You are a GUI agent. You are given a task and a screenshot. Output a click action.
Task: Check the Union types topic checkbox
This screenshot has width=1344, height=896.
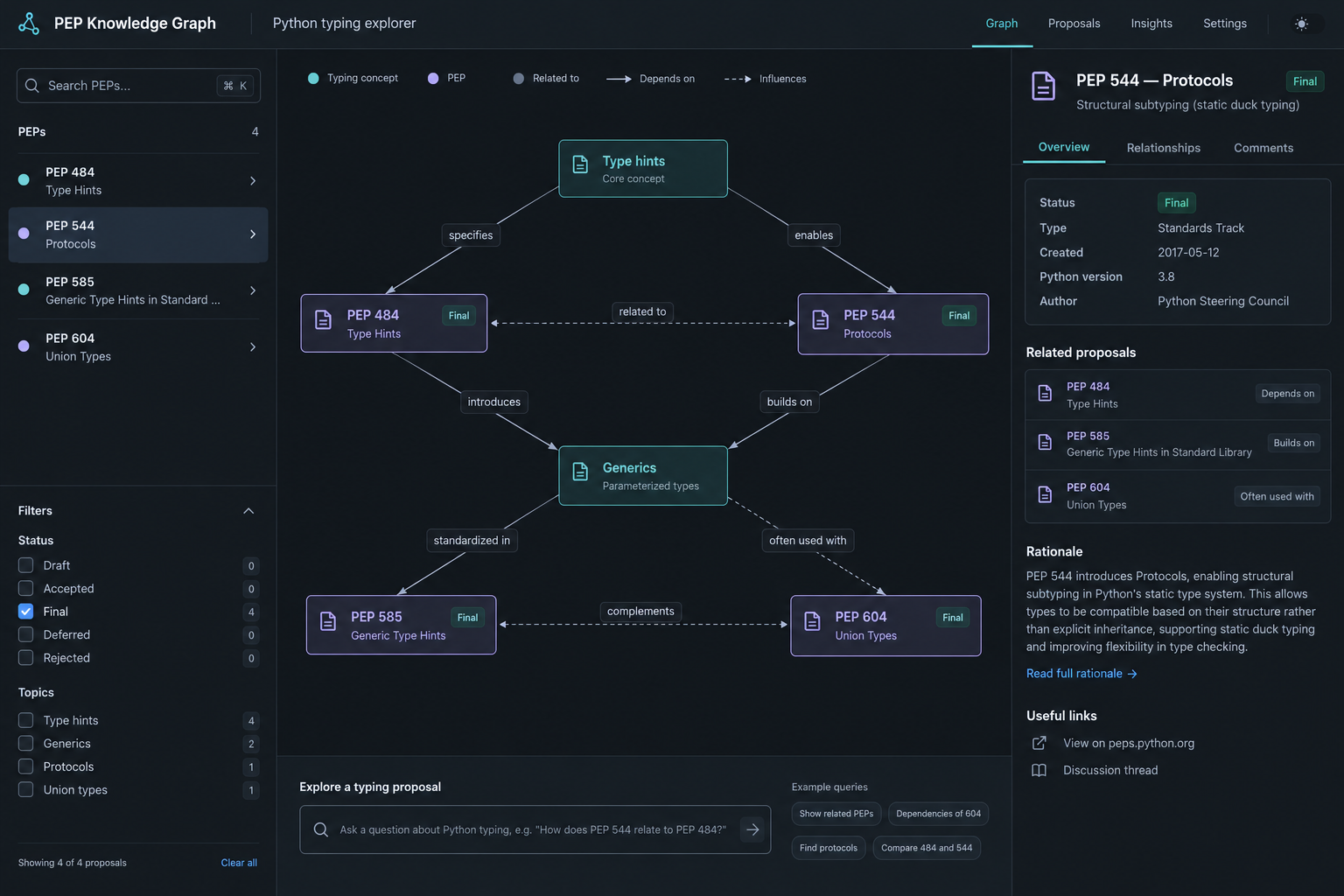pyautogui.click(x=26, y=789)
